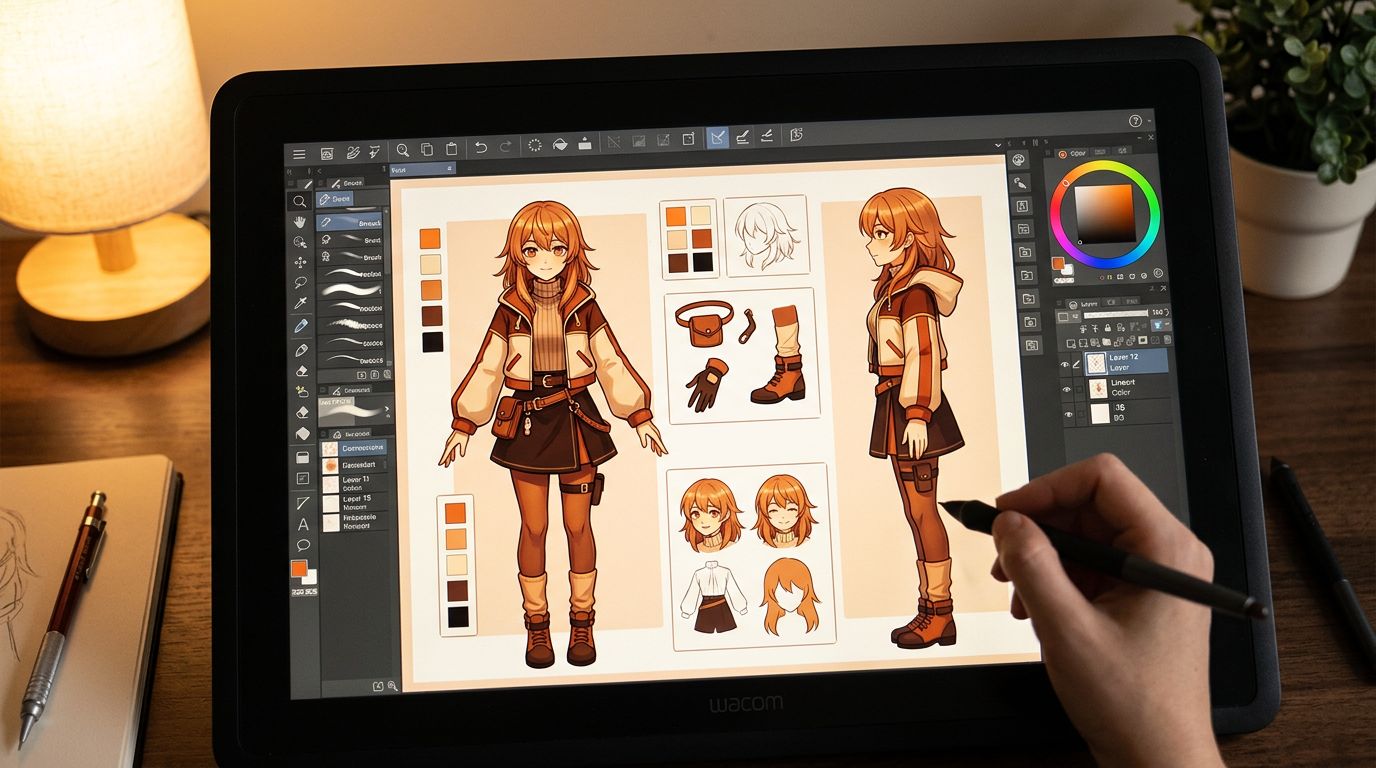
Task: Click the dotted circle selection icon
Action: coord(534,145)
